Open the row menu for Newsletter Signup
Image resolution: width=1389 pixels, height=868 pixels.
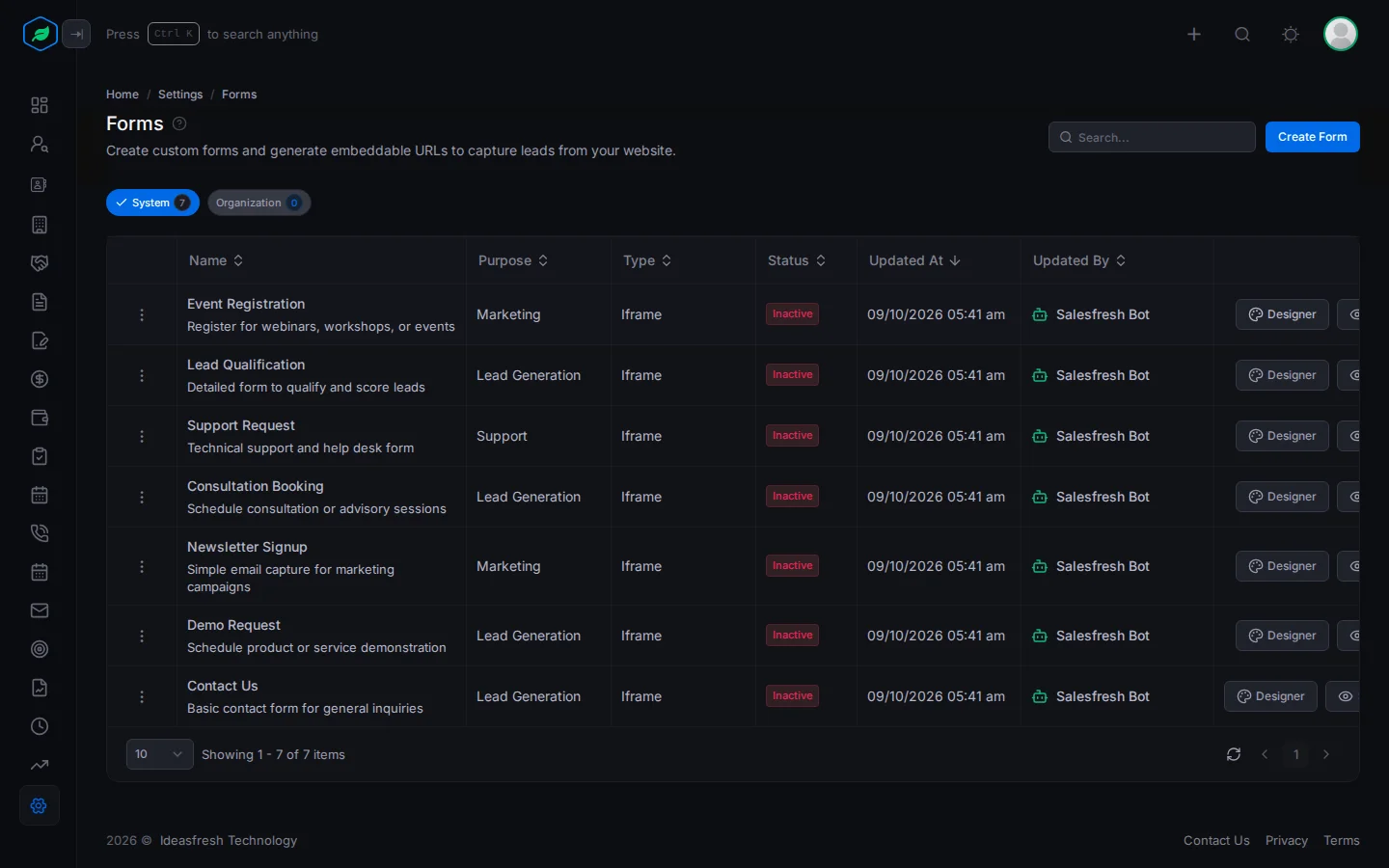142,567
